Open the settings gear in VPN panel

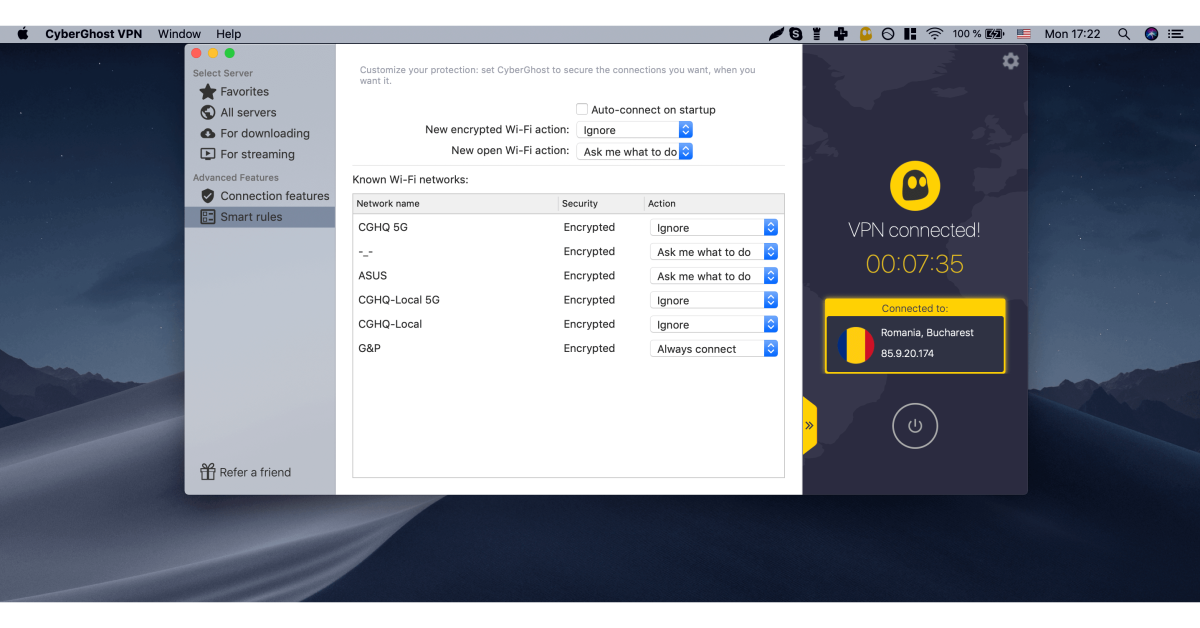coord(1011,61)
